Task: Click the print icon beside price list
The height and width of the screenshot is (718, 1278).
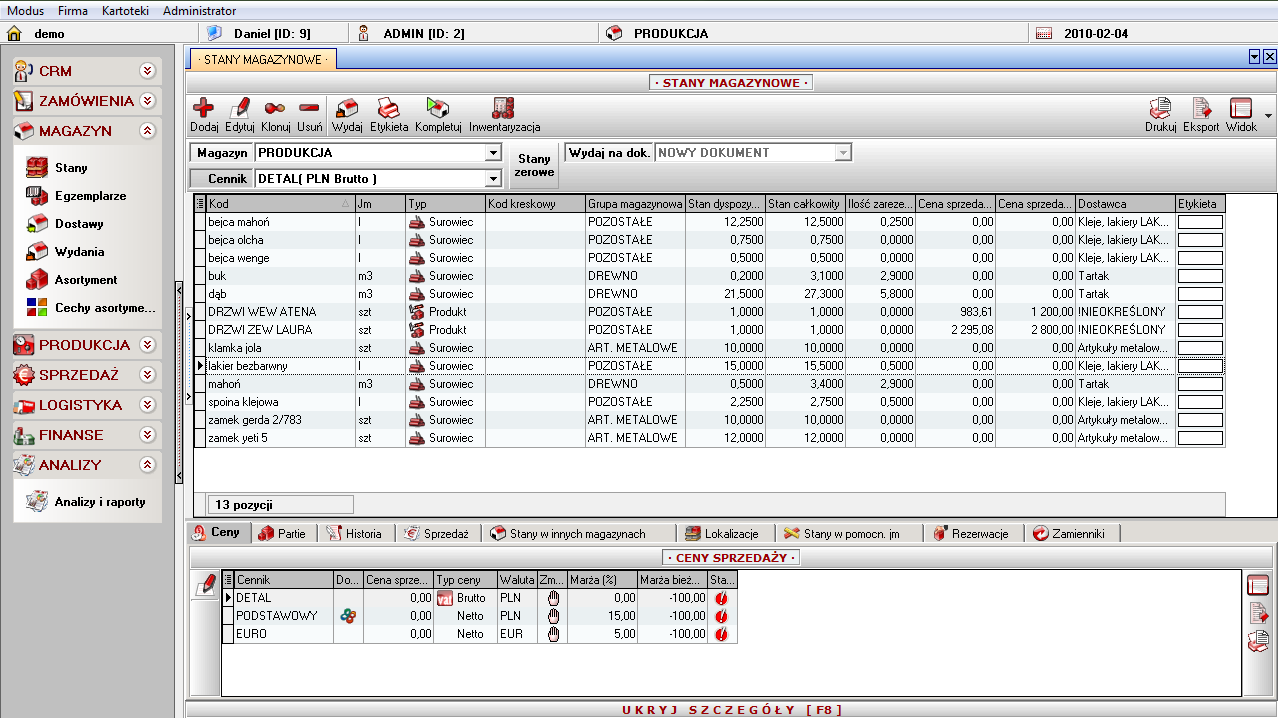Action: tap(1258, 641)
